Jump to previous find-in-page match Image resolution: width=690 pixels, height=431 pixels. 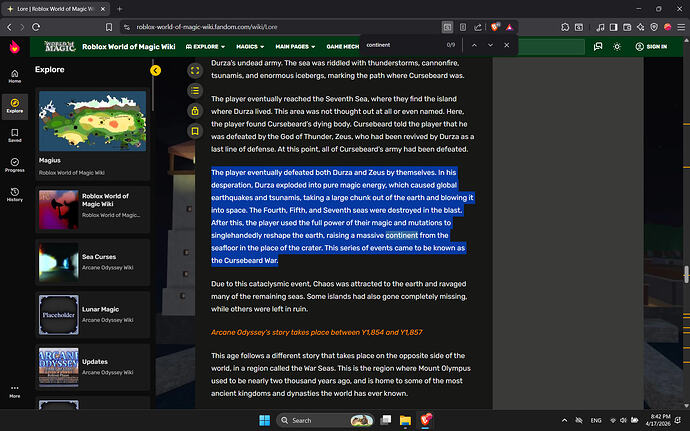click(x=473, y=45)
